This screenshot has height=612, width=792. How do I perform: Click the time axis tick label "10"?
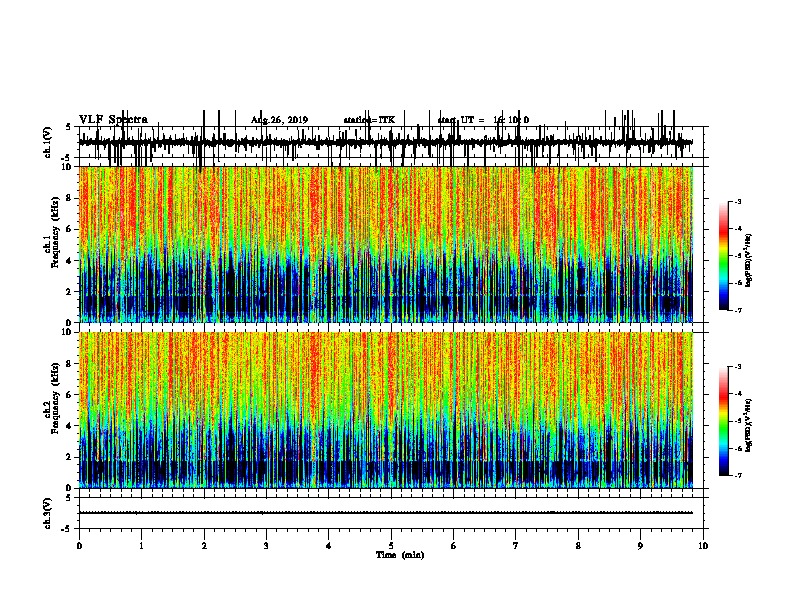(x=703, y=546)
